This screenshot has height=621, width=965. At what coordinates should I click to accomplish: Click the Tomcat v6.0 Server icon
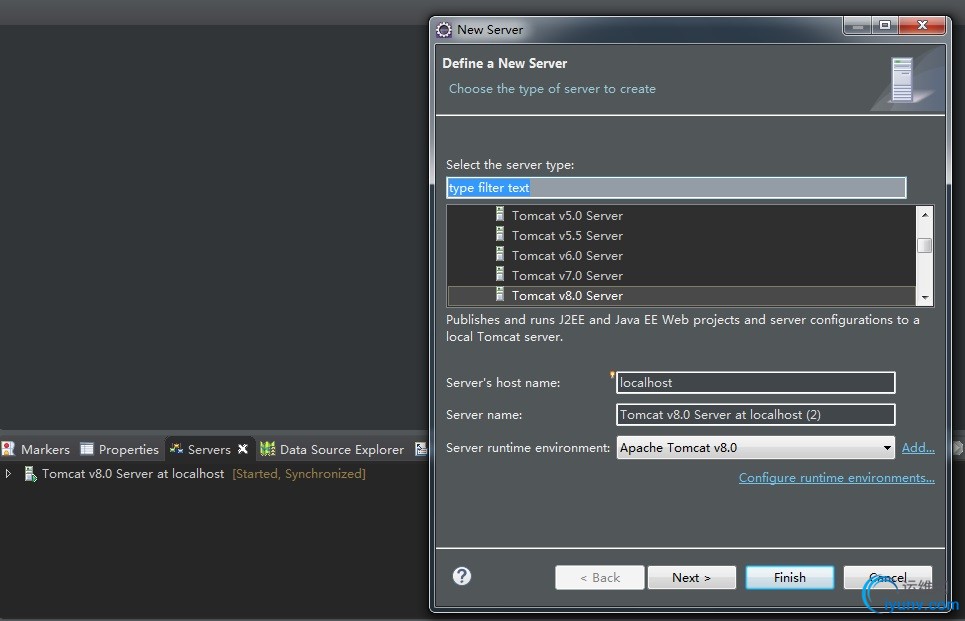pos(500,254)
